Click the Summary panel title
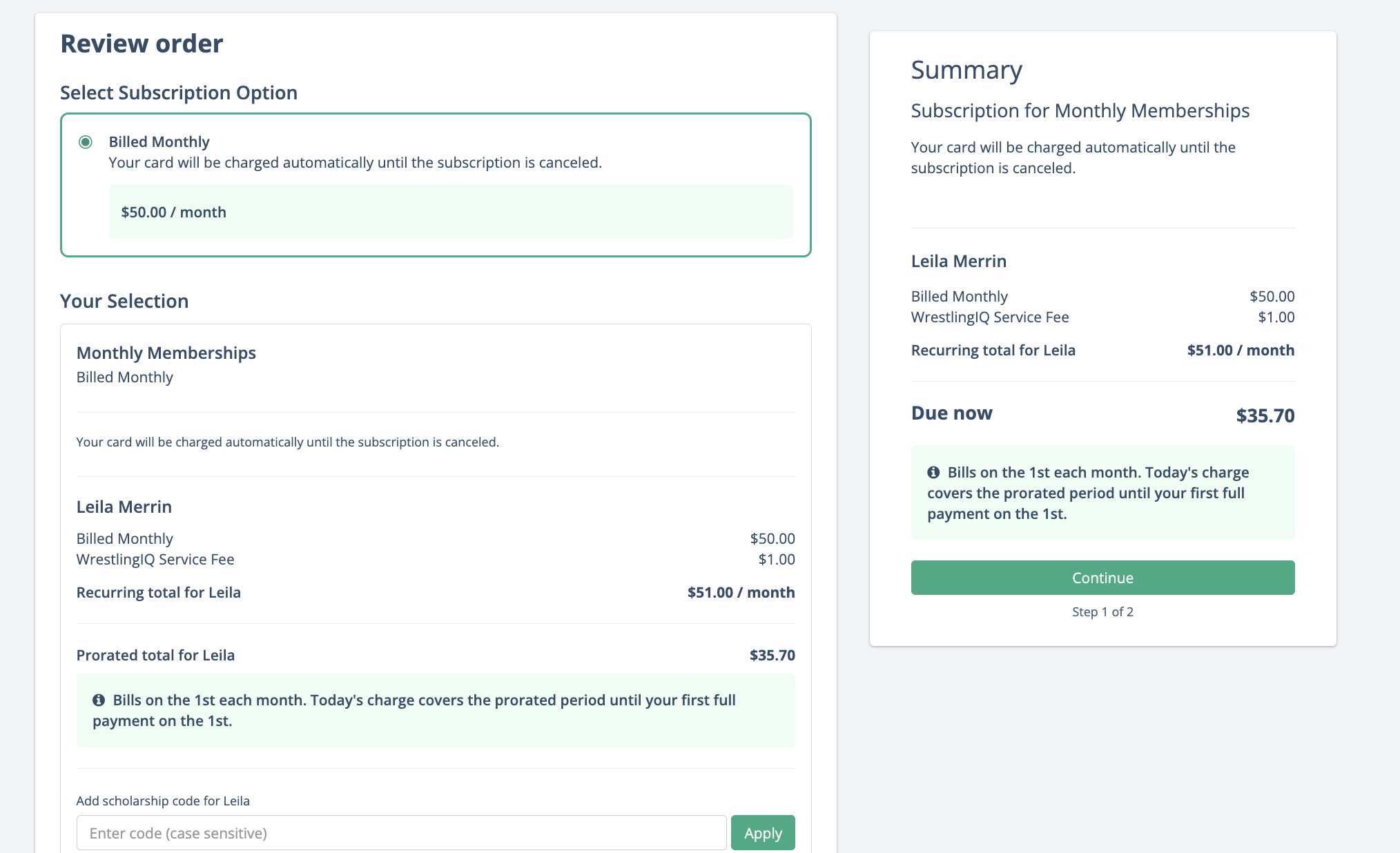Viewport: 1400px width, 853px height. [x=966, y=70]
